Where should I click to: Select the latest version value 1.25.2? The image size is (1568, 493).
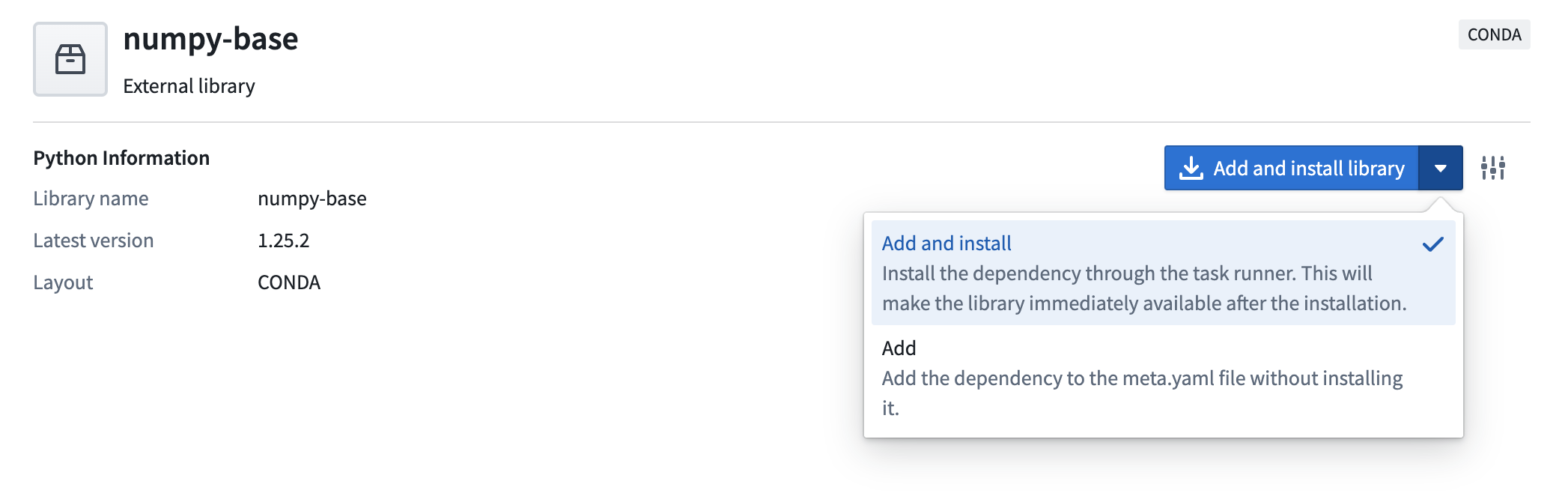(283, 241)
